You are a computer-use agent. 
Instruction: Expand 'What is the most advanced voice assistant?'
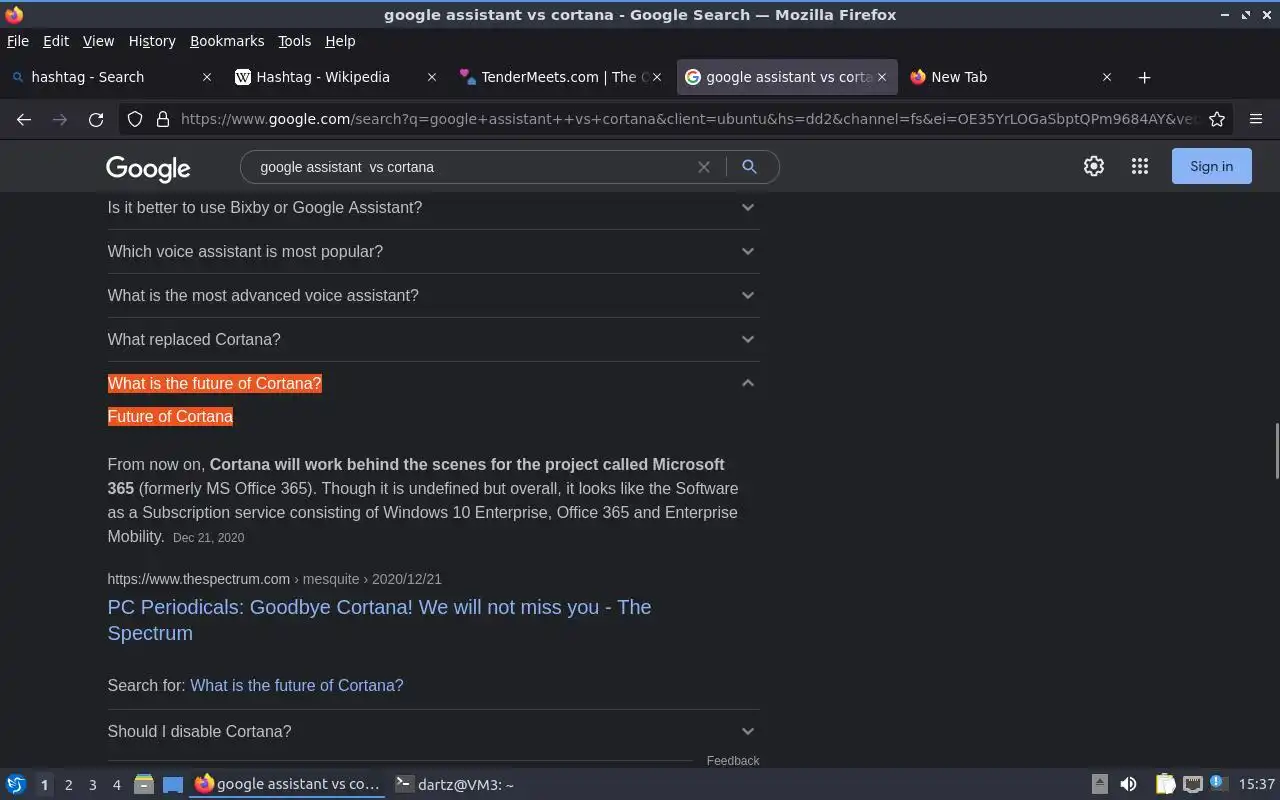point(433,295)
